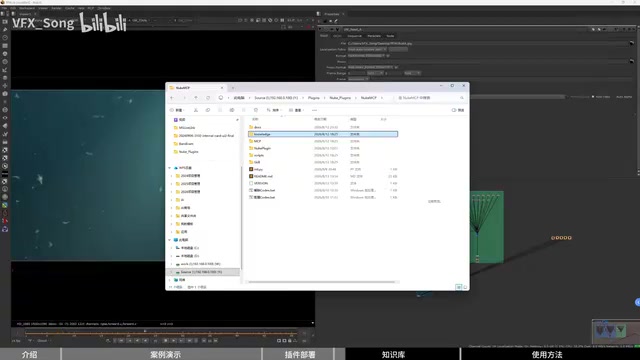Image resolution: width=640 pixels, height=360 pixels.
Task: Click Nuke_Plugins in the address breadcrumb
Action: coord(340,98)
